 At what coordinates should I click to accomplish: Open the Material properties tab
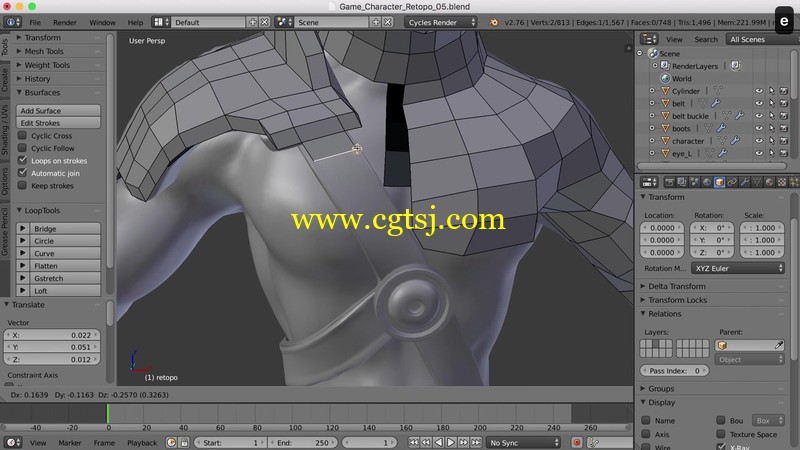(x=769, y=182)
